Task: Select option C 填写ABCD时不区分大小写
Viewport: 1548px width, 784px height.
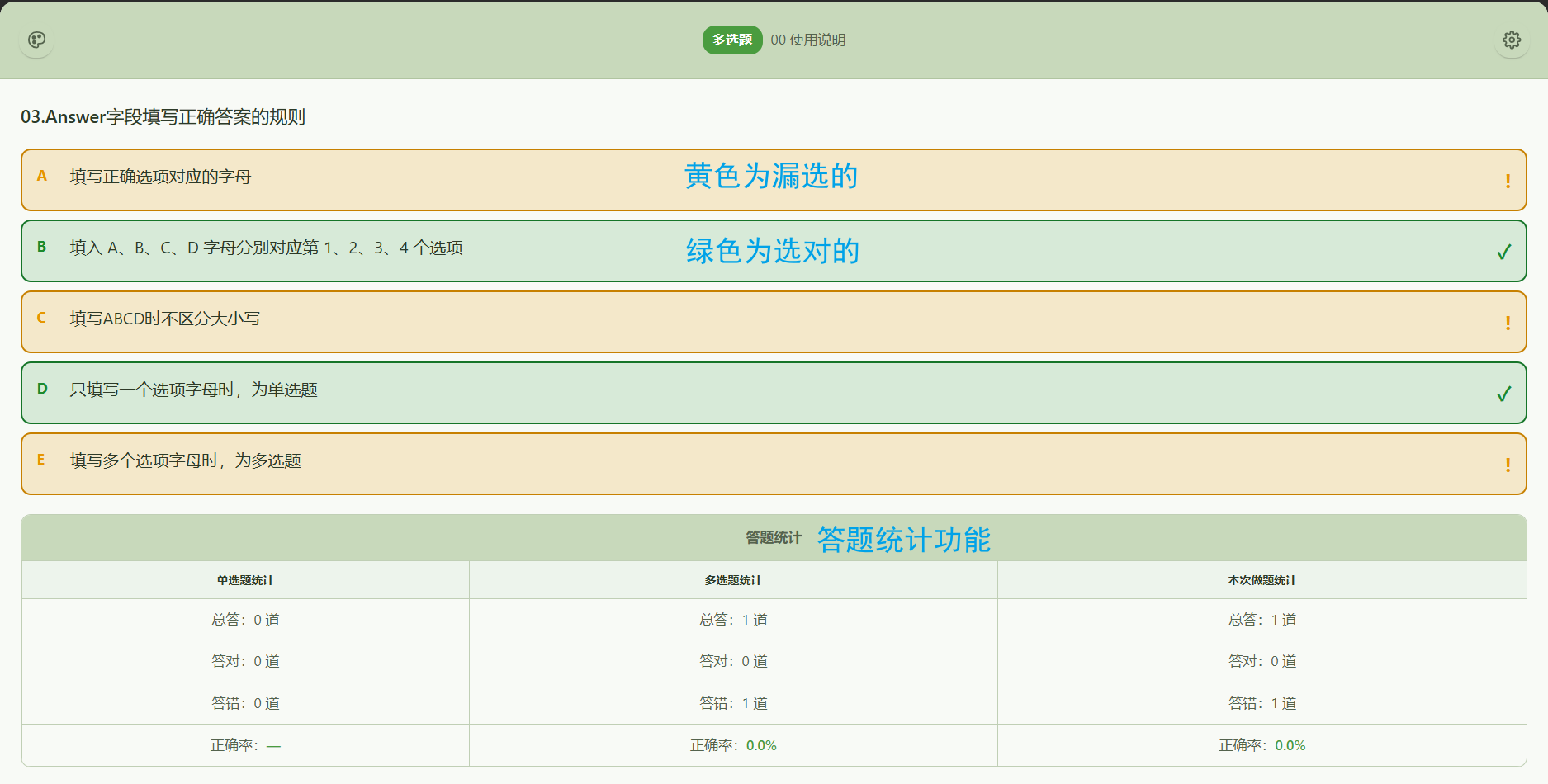Action: 774,322
